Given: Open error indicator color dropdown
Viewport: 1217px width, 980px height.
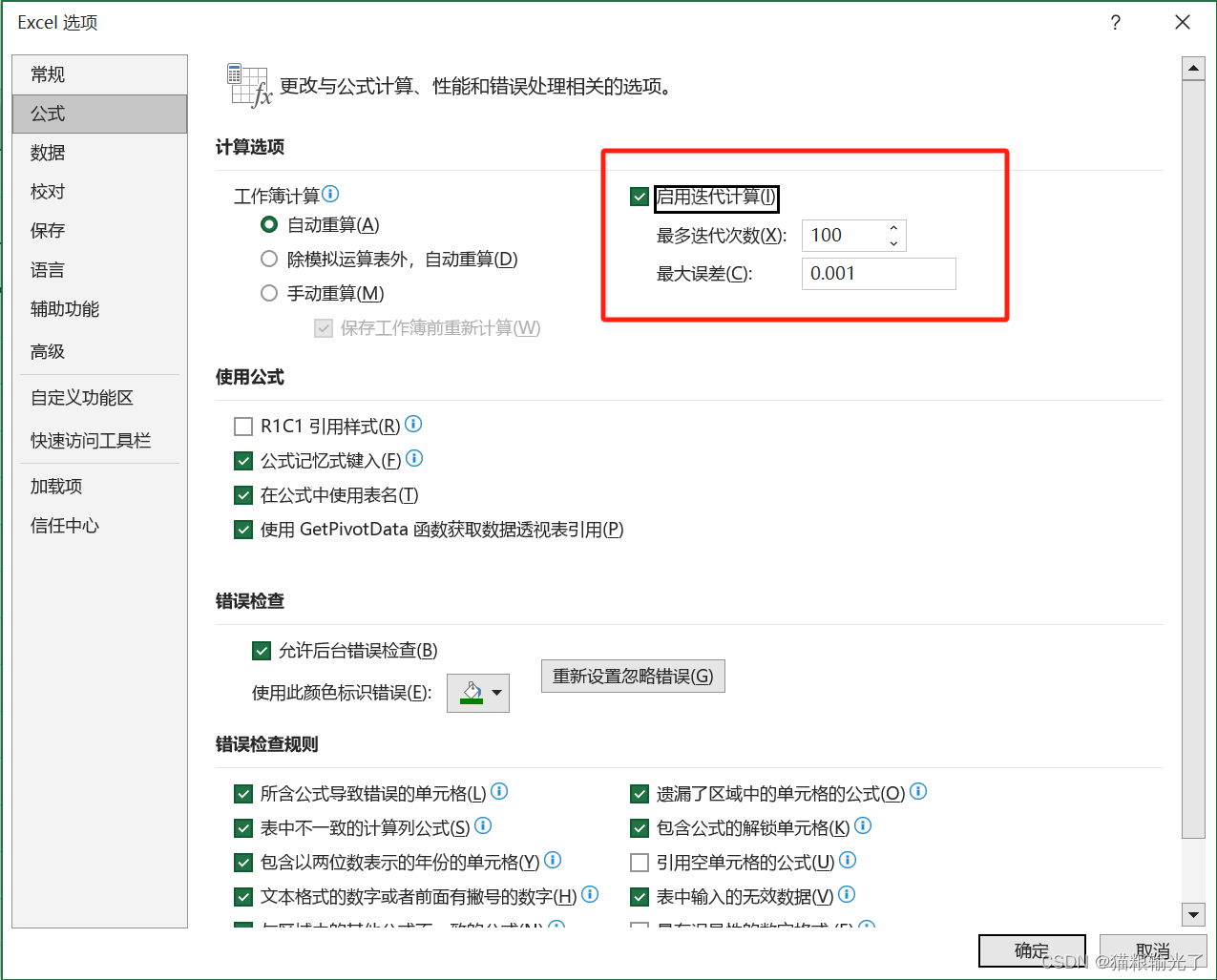Looking at the screenshot, I should tap(478, 693).
